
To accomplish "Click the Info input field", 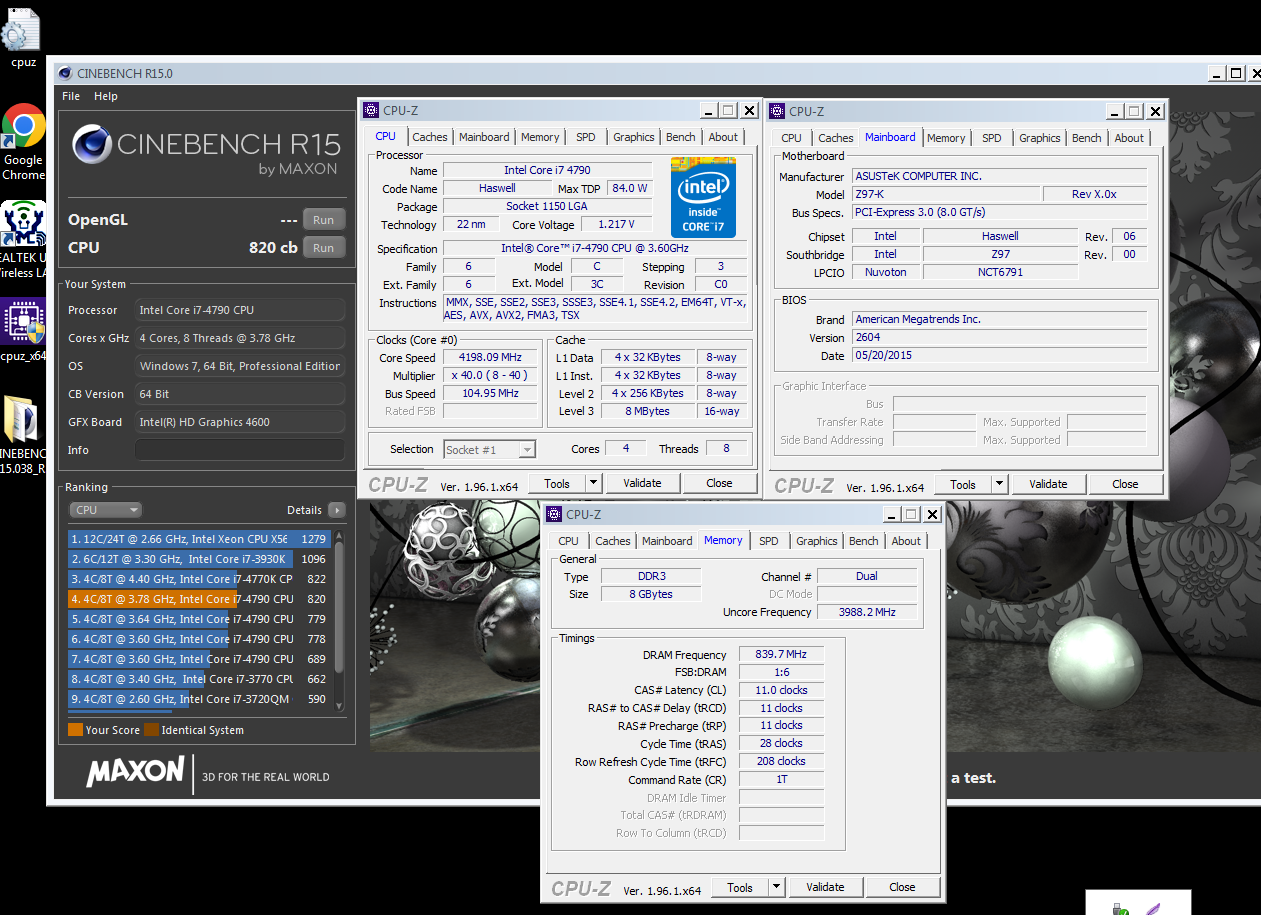I will coord(240,450).
